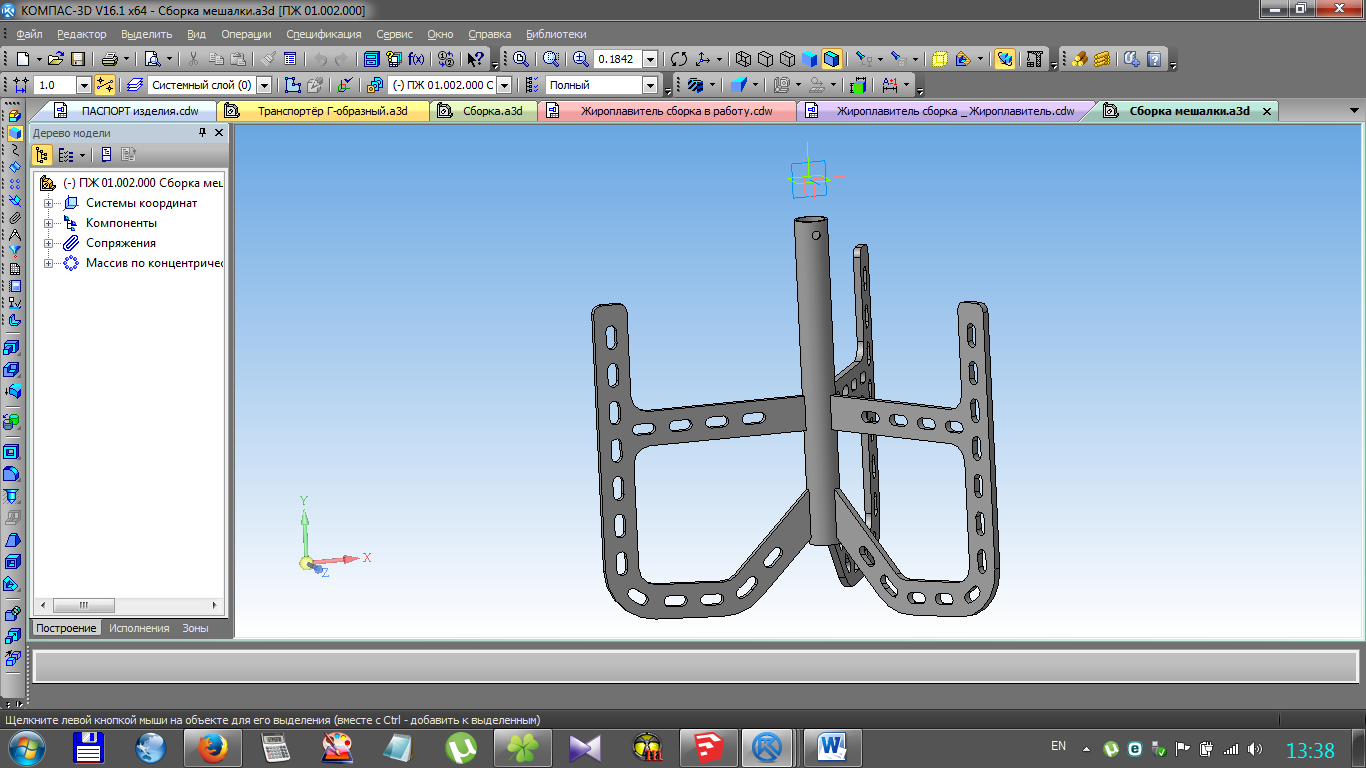Click the Zoom in/out magnifier with plus icon
1366x768 pixels.
click(x=581, y=59)
